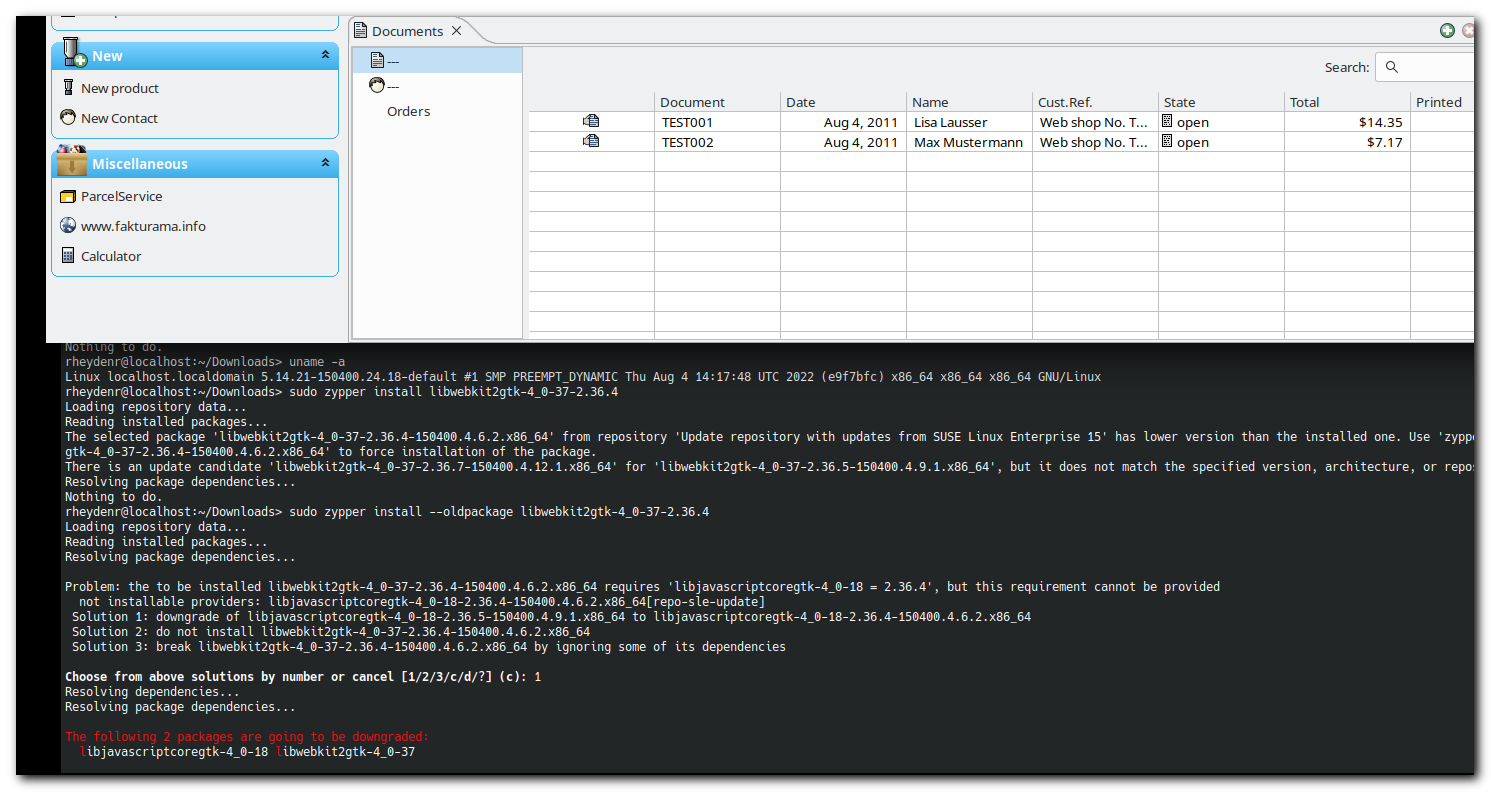Screen dimensions: 1491x792
Task: Collapse the Miscellaneous section
Action: click(325, 163)
